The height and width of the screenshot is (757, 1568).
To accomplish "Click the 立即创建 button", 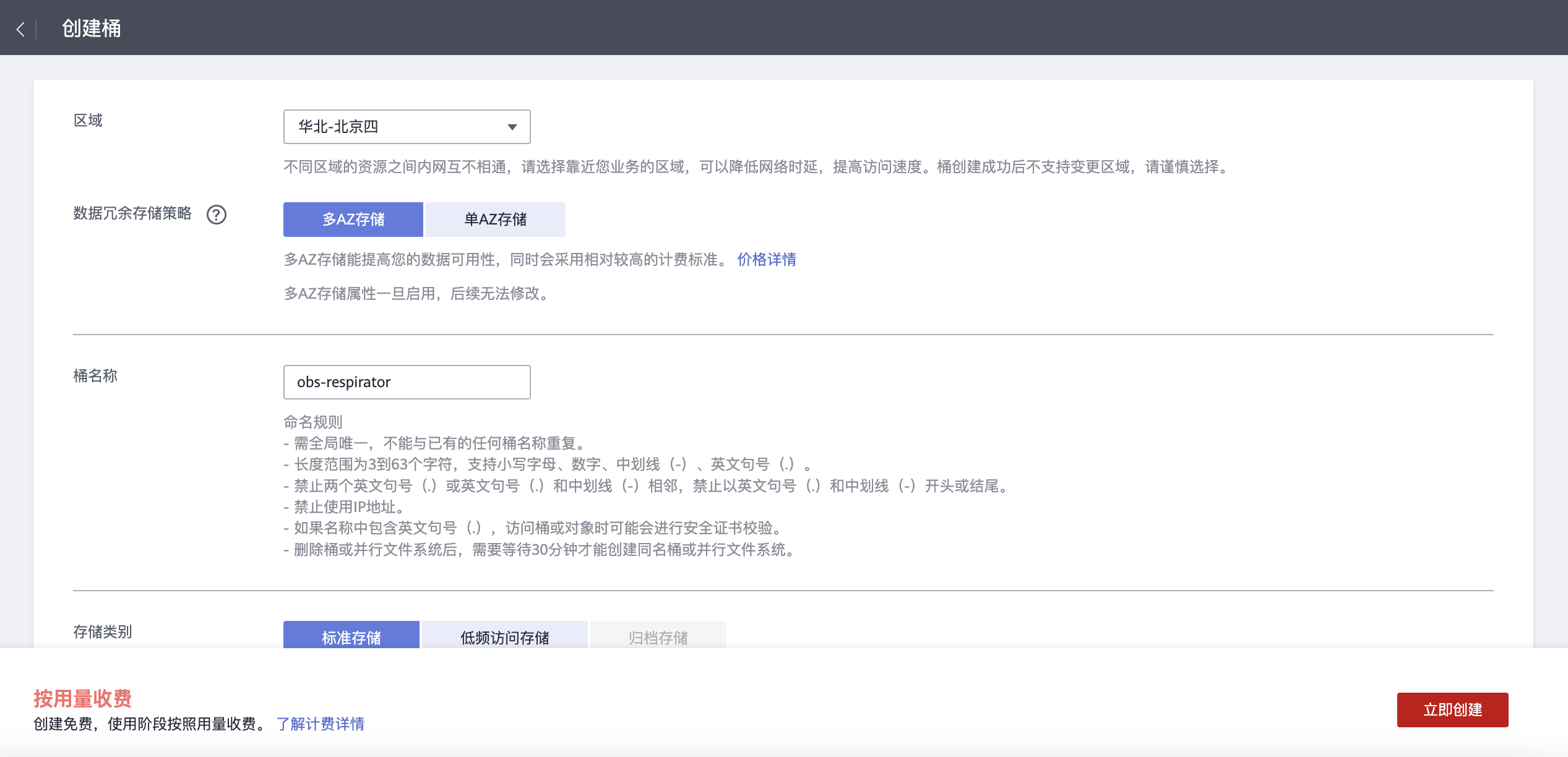I will click(x=1452, y=709).
